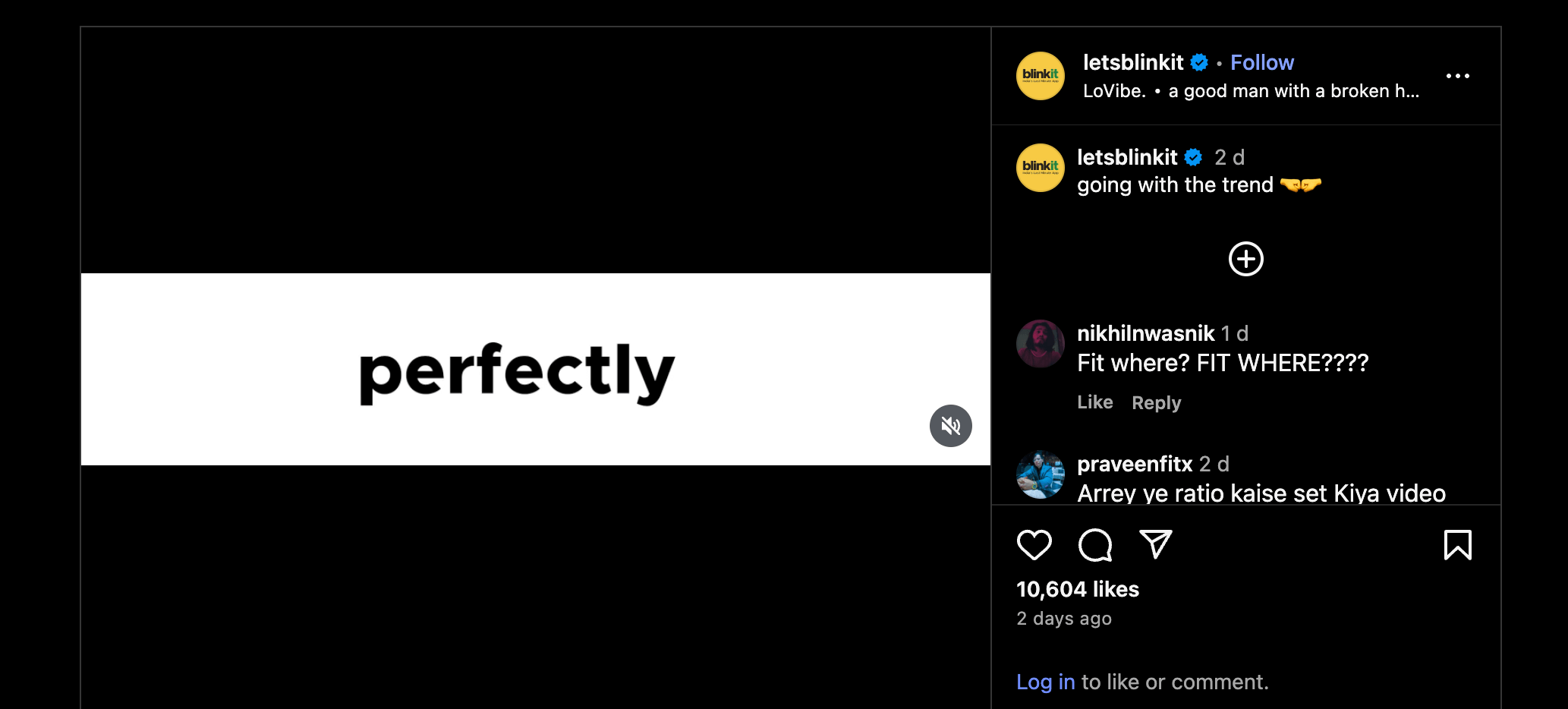Open the letsblinkit username in the header
This screenshot has width=1568, height=709.
[x=1132, y=62]
